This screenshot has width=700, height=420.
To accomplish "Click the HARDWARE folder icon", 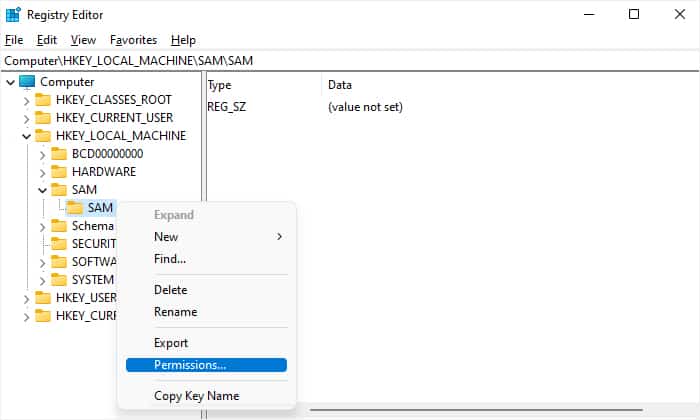I will pyautogui.click(x=59, y=172).
